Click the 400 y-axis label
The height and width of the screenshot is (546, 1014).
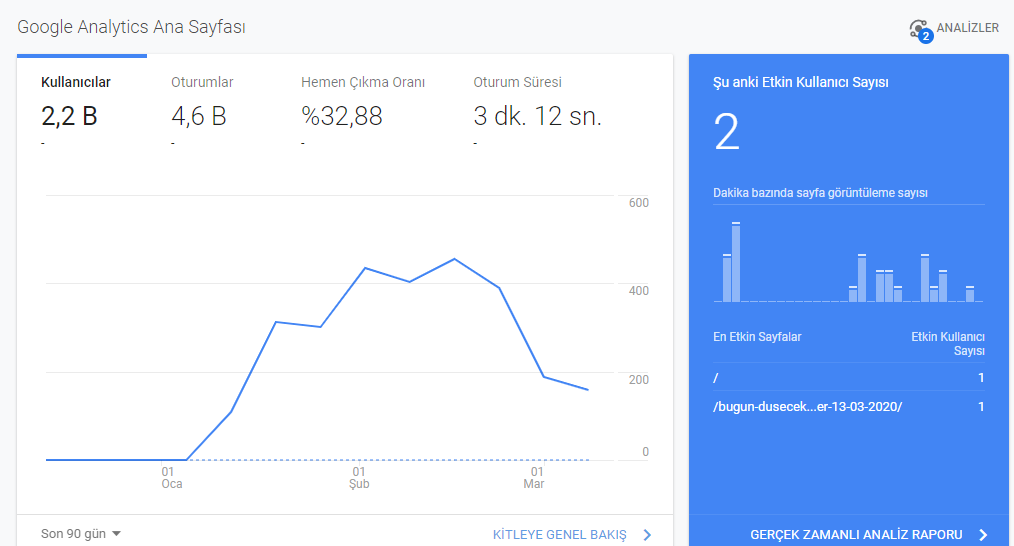(x=638, y=290)
